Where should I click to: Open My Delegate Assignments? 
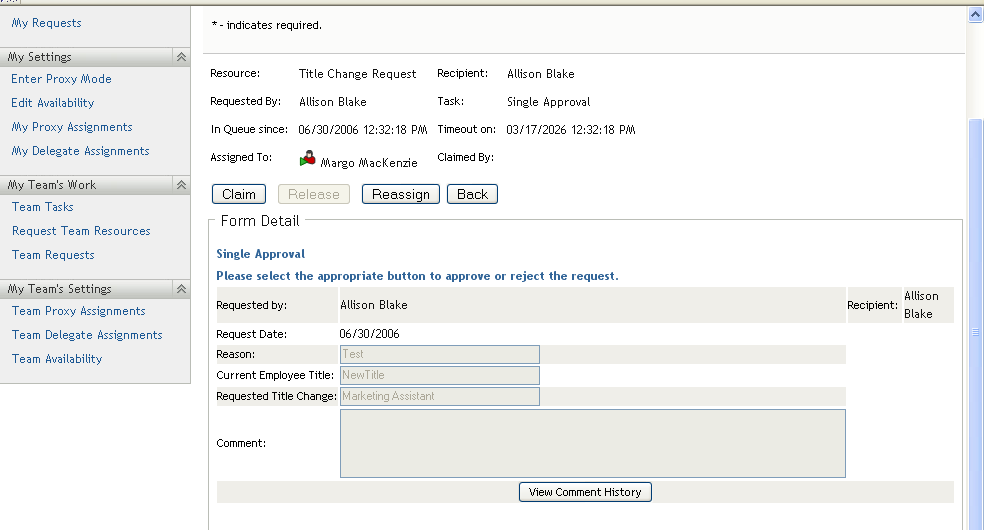(80, 151)
